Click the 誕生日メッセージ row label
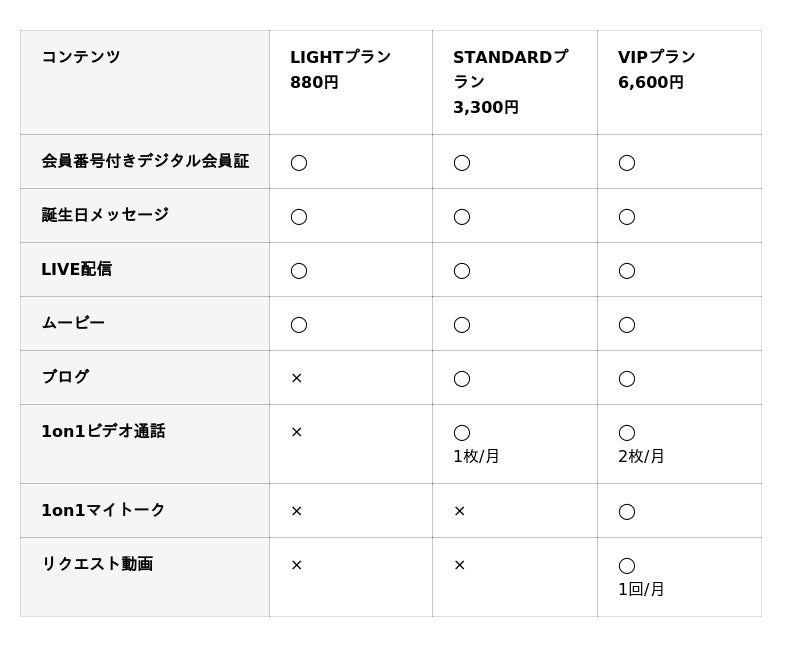 pos(105,215)
